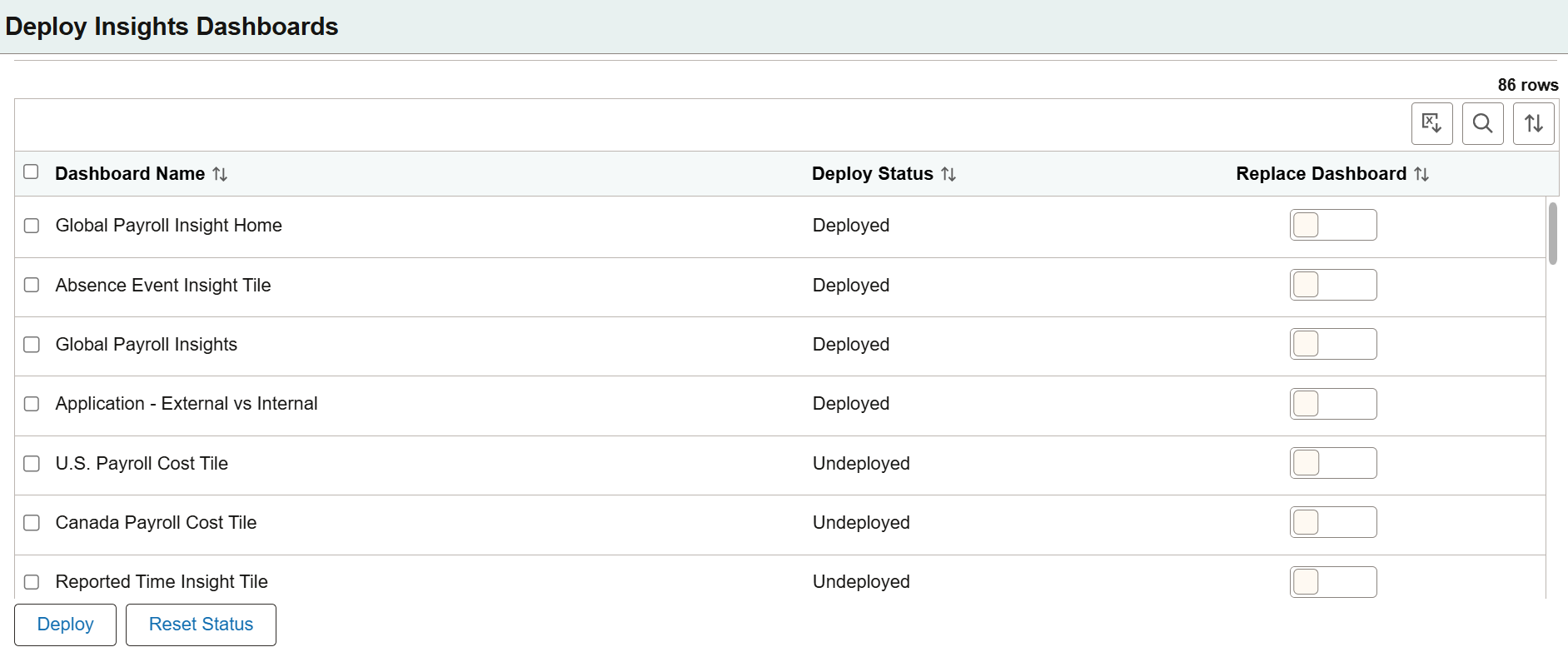Select the Absence Event Insight Tile checkbox
The width and height of the screenshot is (1568, 652).
coord(32,285)
